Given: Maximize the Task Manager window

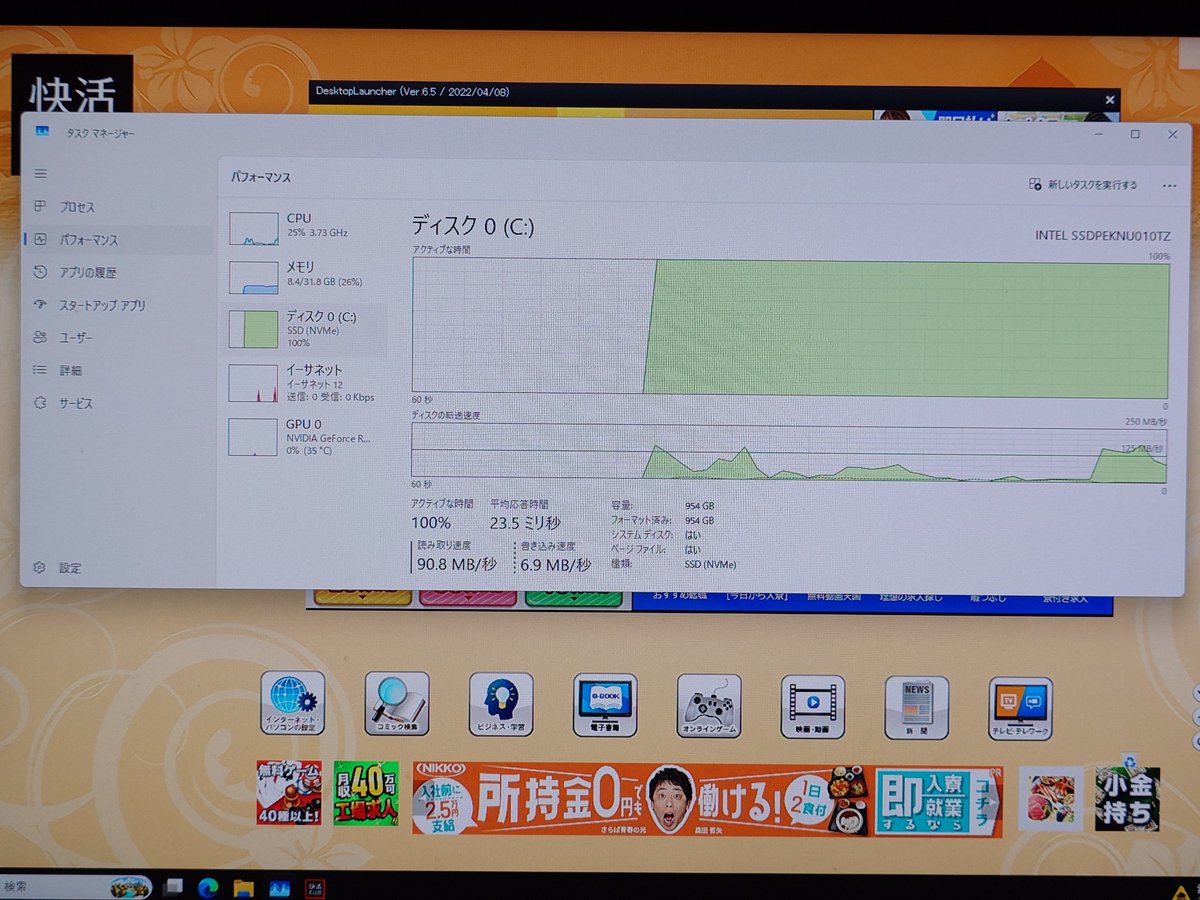Looking at the screenshot, I should (1135, 134).
